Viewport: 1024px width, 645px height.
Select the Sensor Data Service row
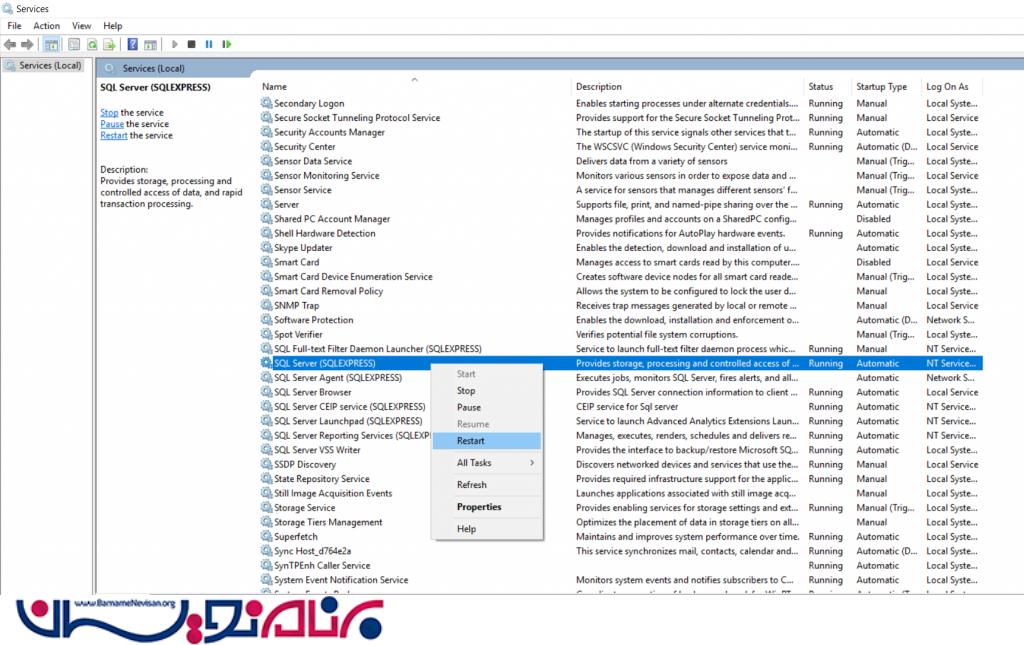coord(620,161)
